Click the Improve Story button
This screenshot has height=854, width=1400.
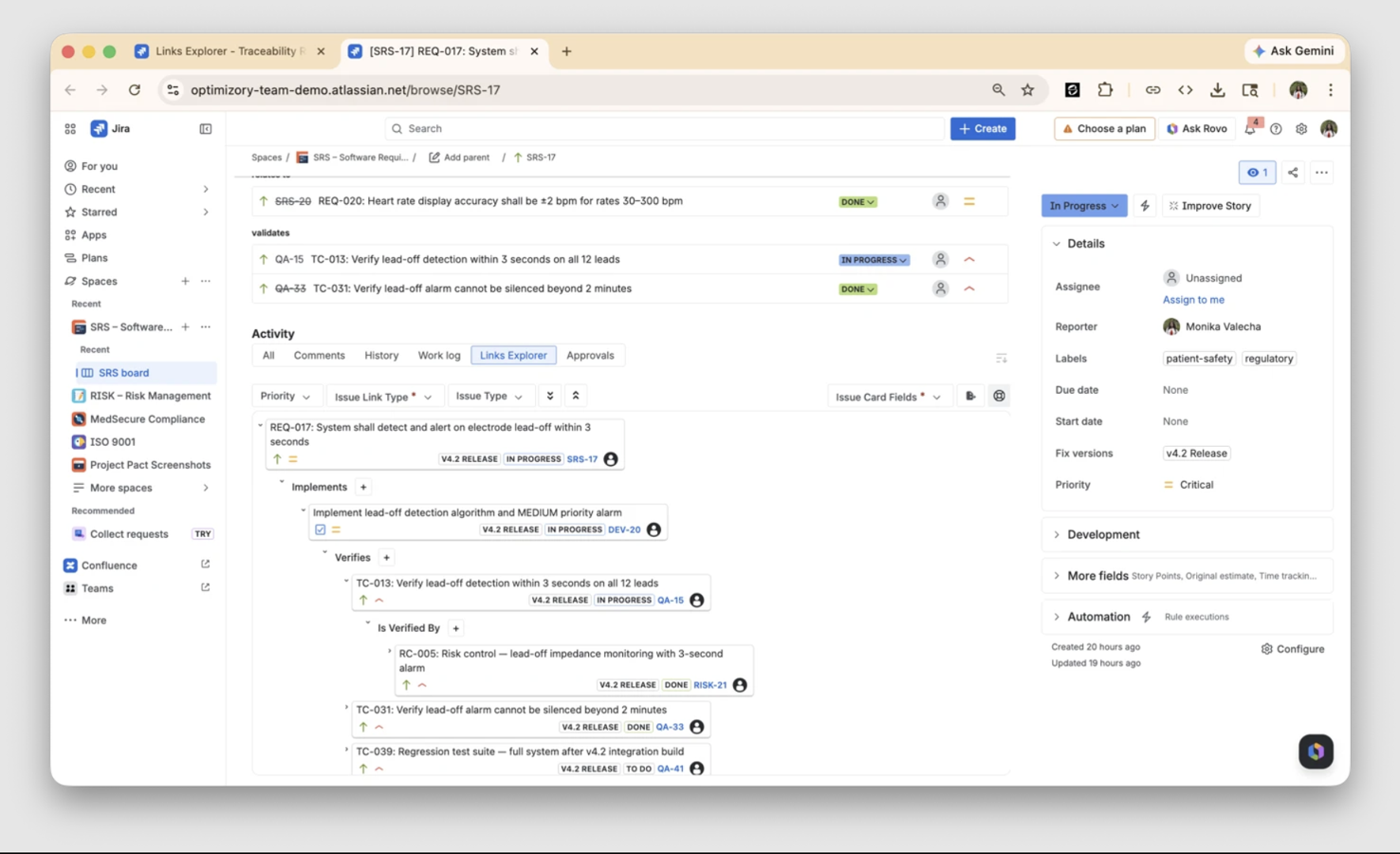1210,206
